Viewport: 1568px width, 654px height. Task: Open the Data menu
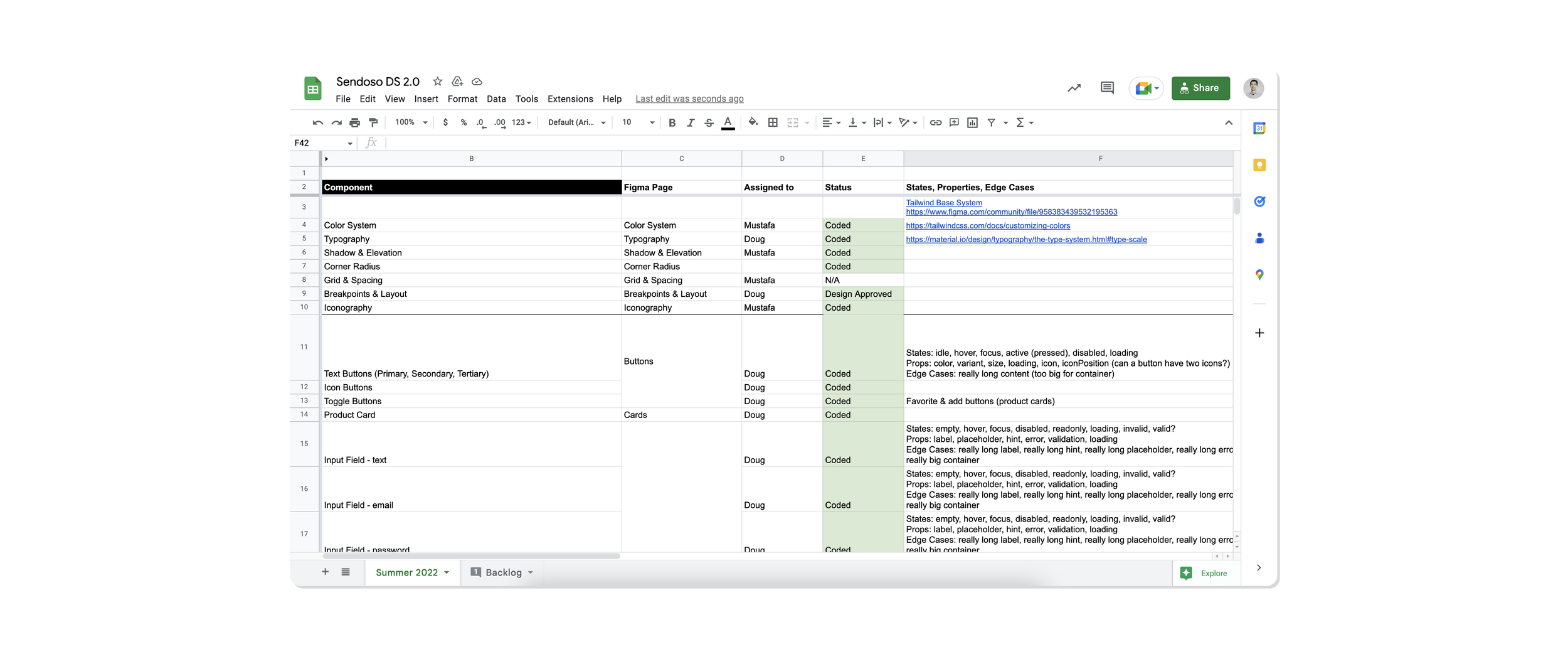pos(496,99)
